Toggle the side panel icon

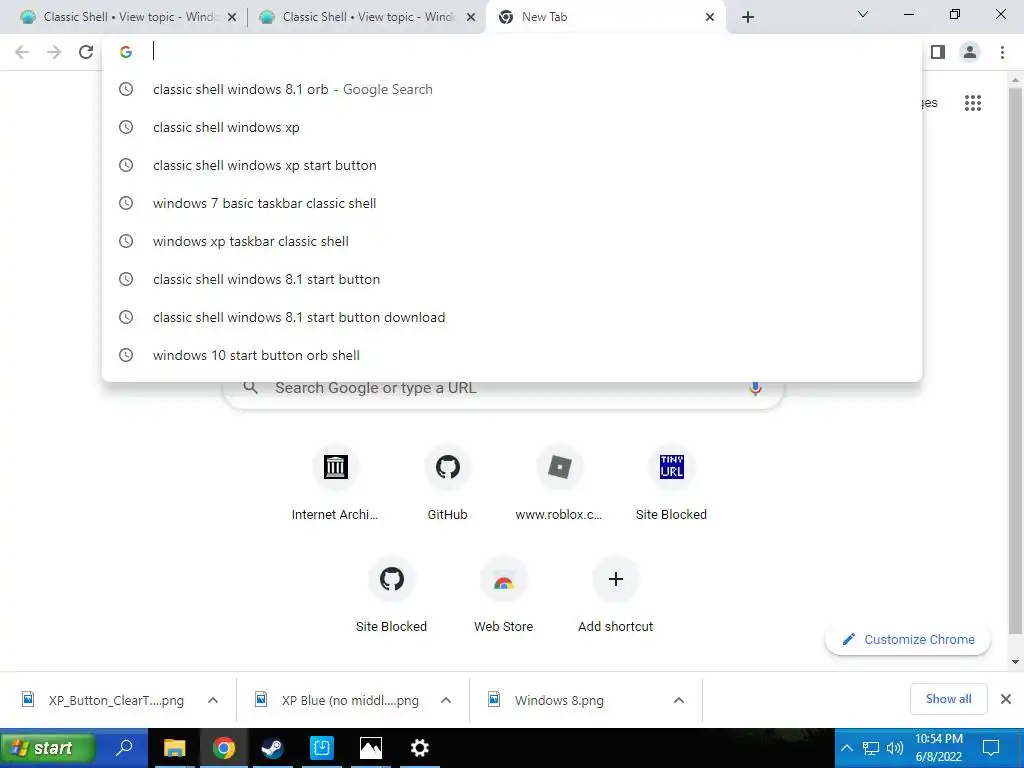[938, 52]
